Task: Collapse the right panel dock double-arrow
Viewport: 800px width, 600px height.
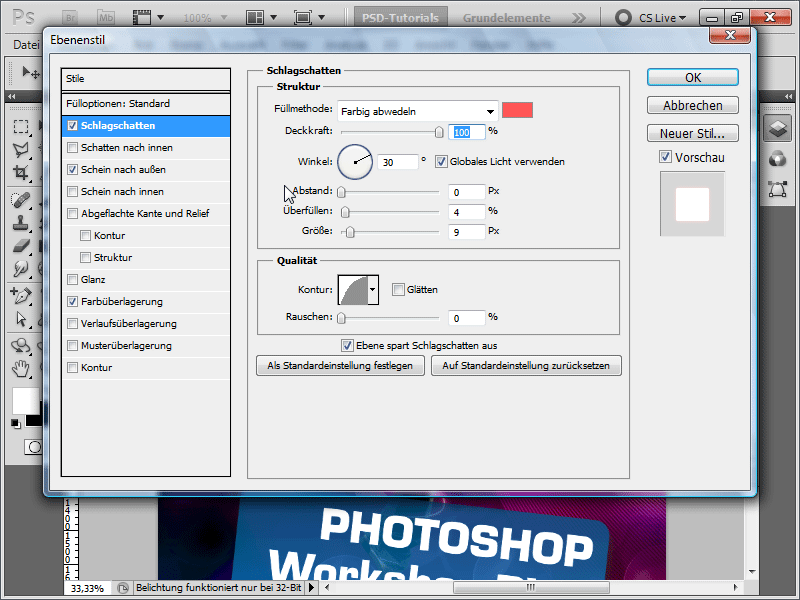Action: click(788, 96)
